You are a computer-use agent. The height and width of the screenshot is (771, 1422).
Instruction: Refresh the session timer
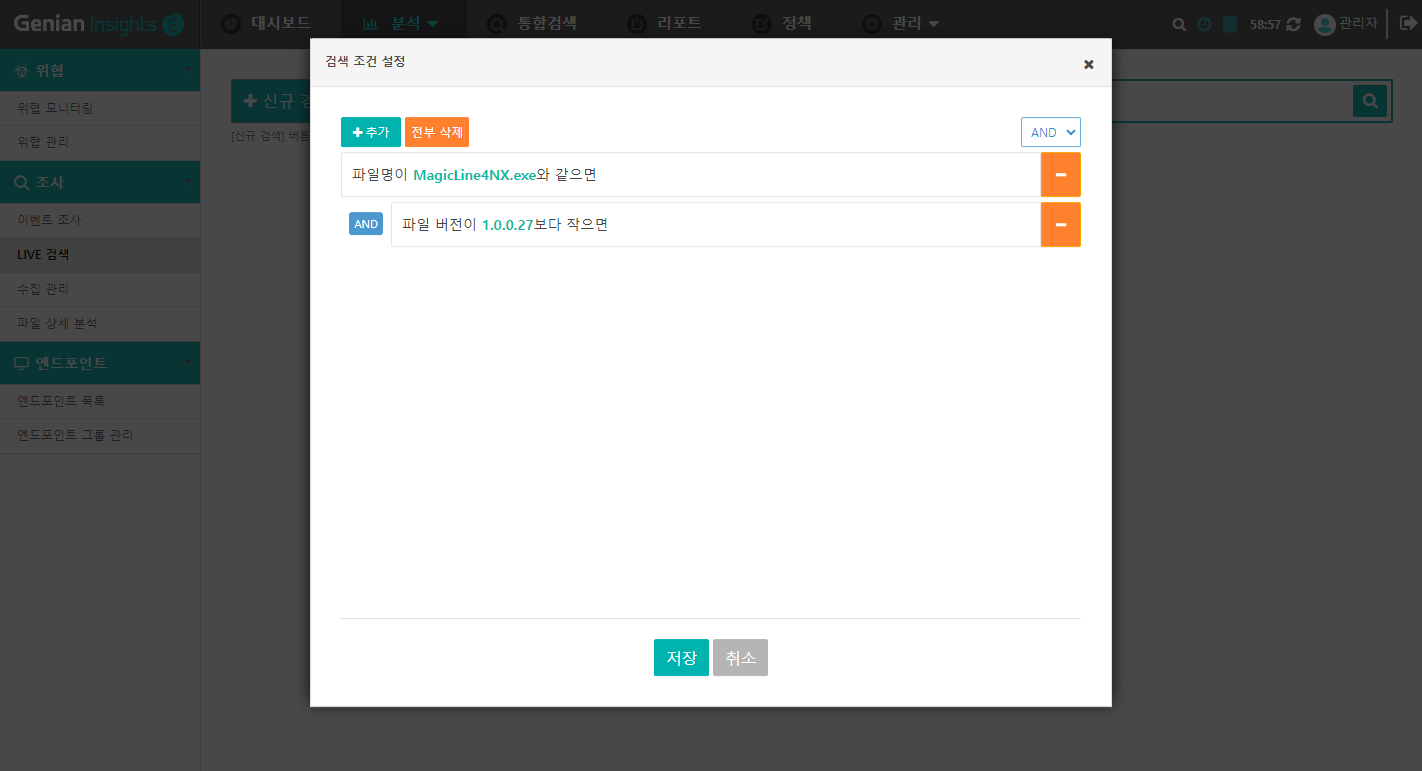pyautogui.click(x=1294, y=24)
